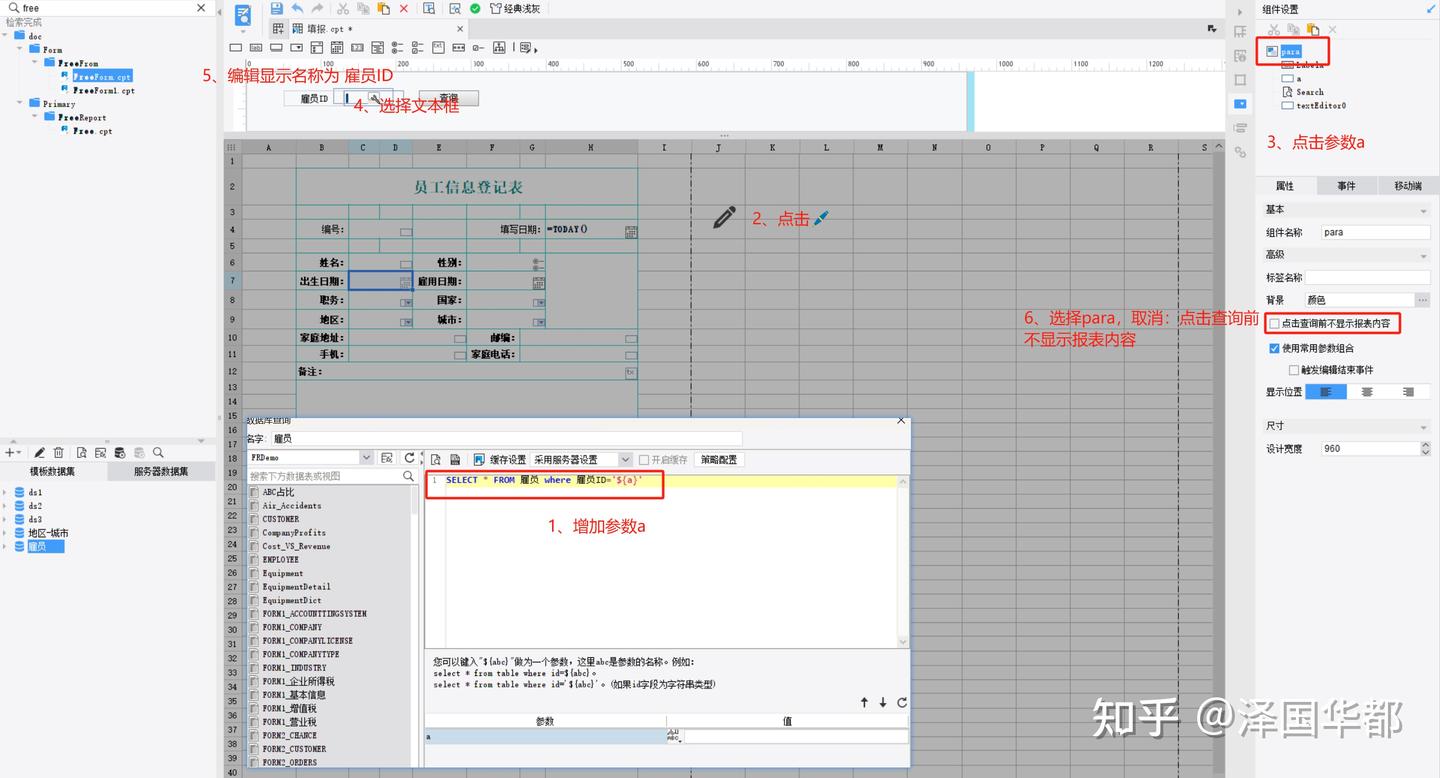Viewport: 1440px width, 778px height.
Task: Check the ABC占比 table checkbox
Action: tap(255, 492)
